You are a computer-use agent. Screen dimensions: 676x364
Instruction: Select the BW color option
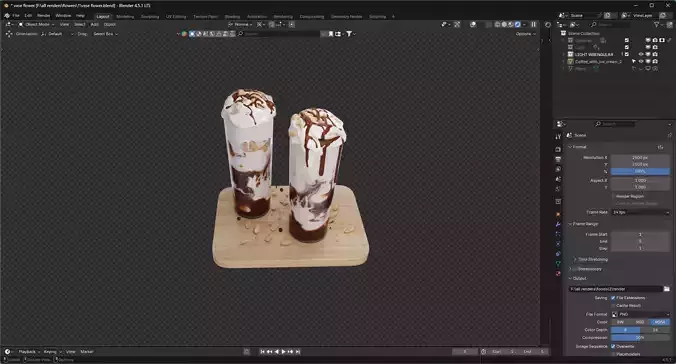pyautogui.click(x=620, y=322)
